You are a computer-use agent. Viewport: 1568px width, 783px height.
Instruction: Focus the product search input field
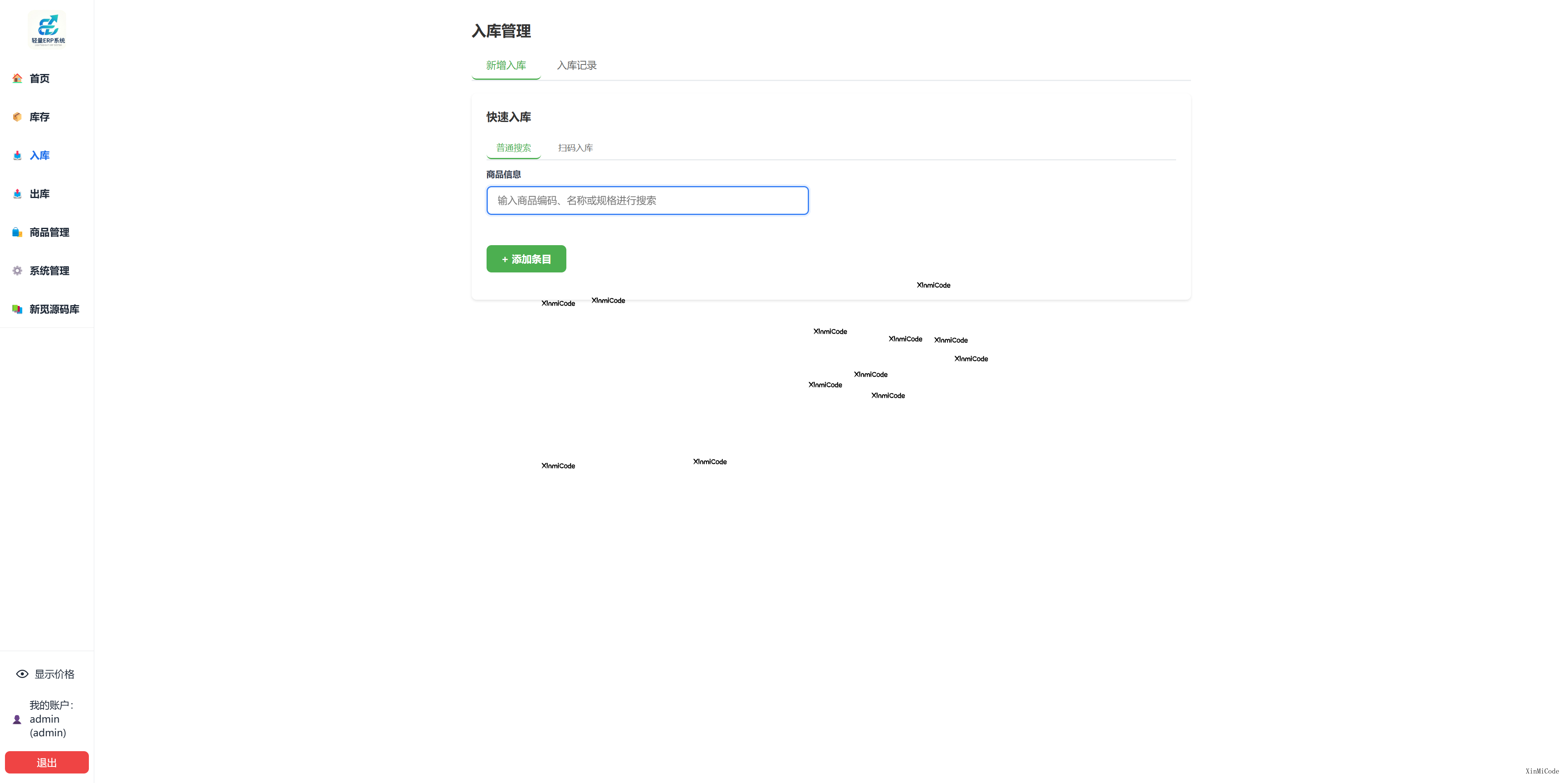coord(647,201)
